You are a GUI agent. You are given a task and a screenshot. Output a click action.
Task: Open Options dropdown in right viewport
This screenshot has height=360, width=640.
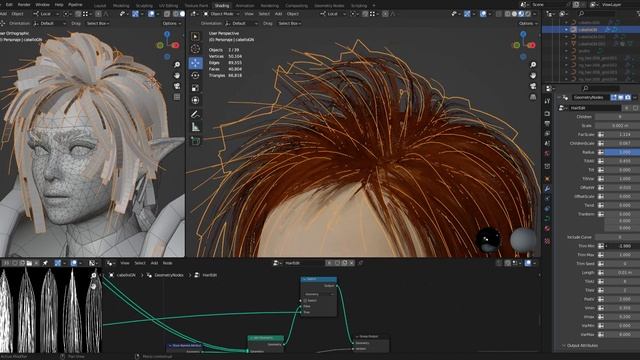pos(528,24)
